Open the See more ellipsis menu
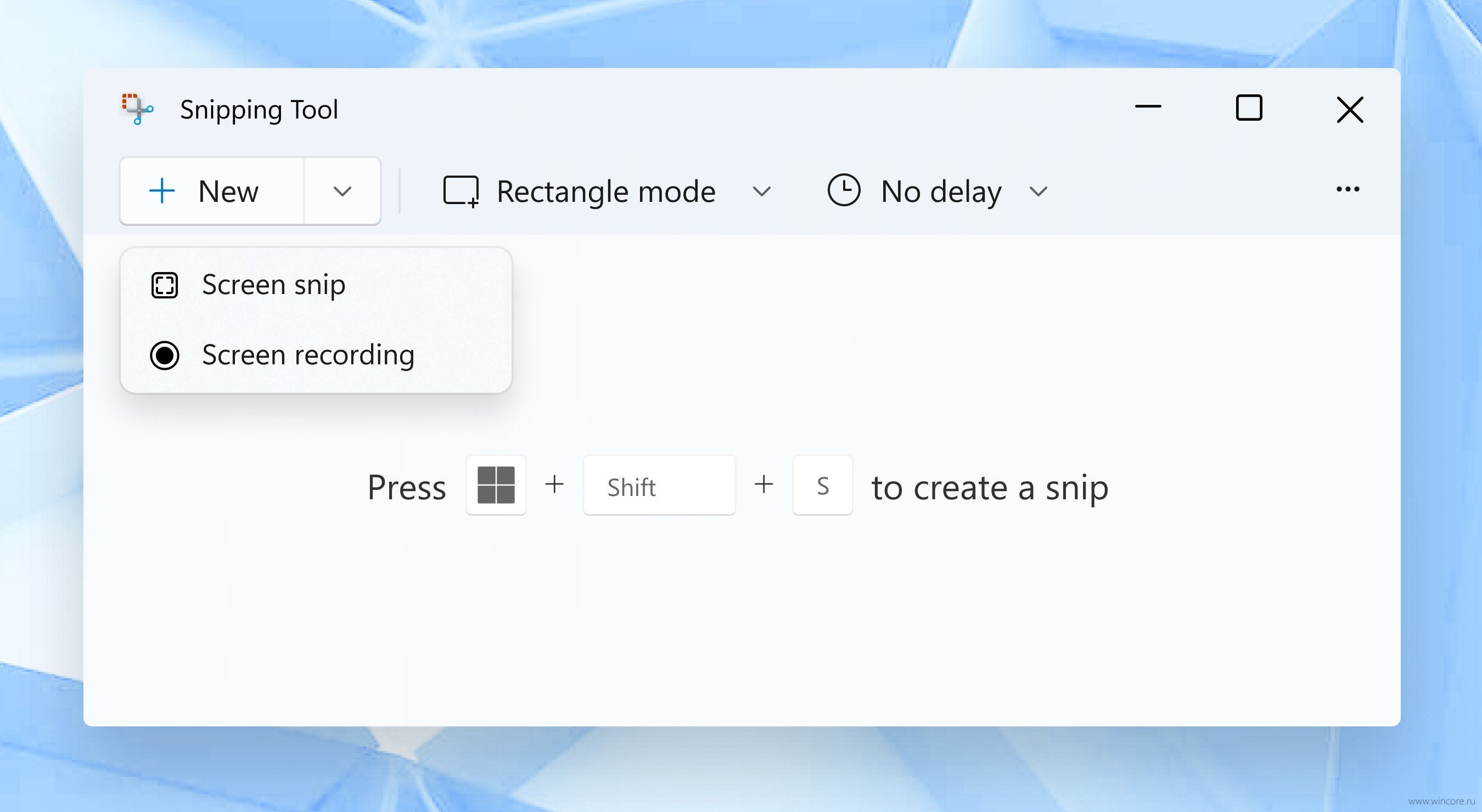Viewport: 1482px width, 812px height. (x=1348, y=189)
